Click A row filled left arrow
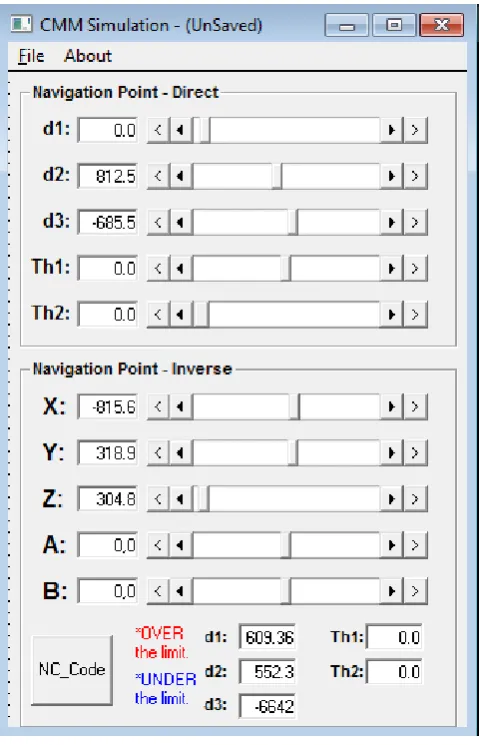Screen dimensions: 479x745 coord(181,545)
